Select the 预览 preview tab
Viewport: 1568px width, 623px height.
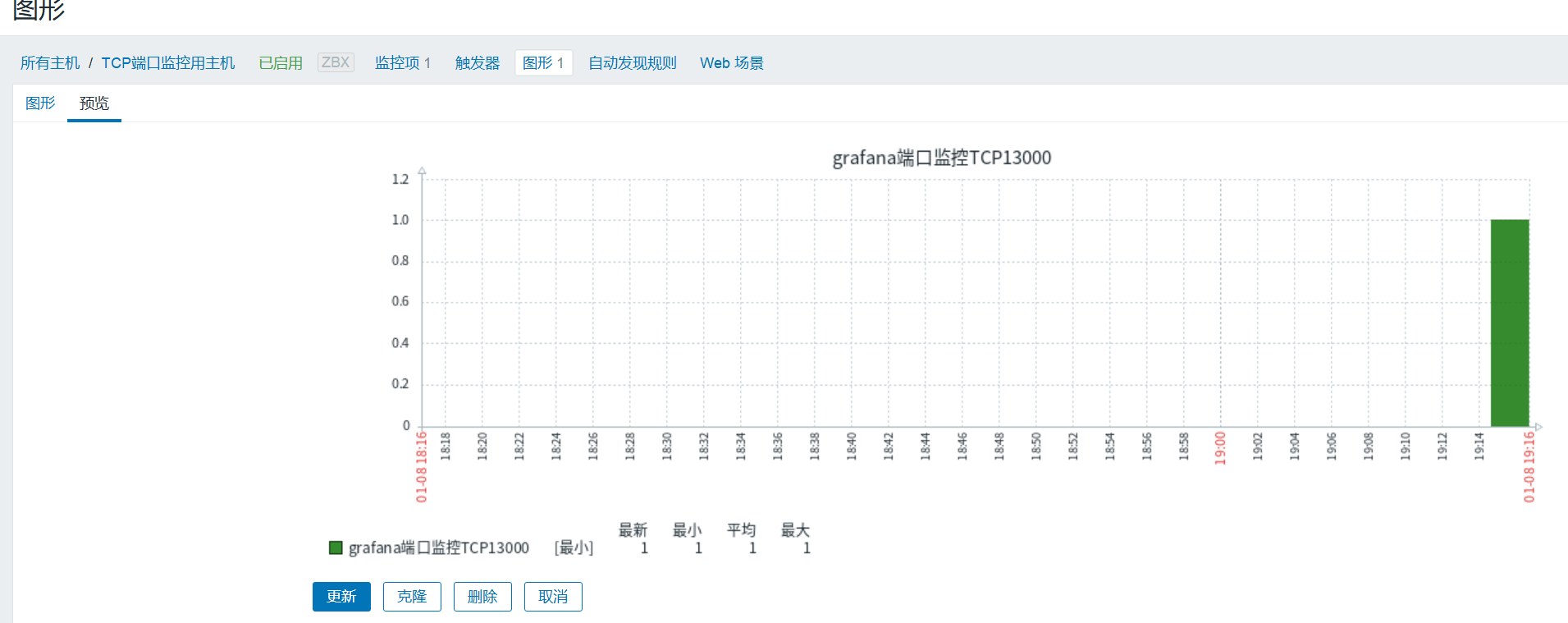coord(94,103)
